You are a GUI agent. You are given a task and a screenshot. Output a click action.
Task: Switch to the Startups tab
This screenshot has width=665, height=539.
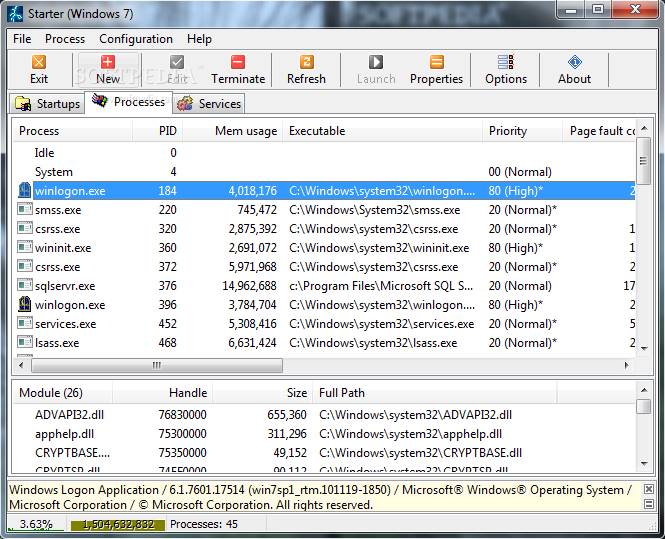(x=47, y=104)
